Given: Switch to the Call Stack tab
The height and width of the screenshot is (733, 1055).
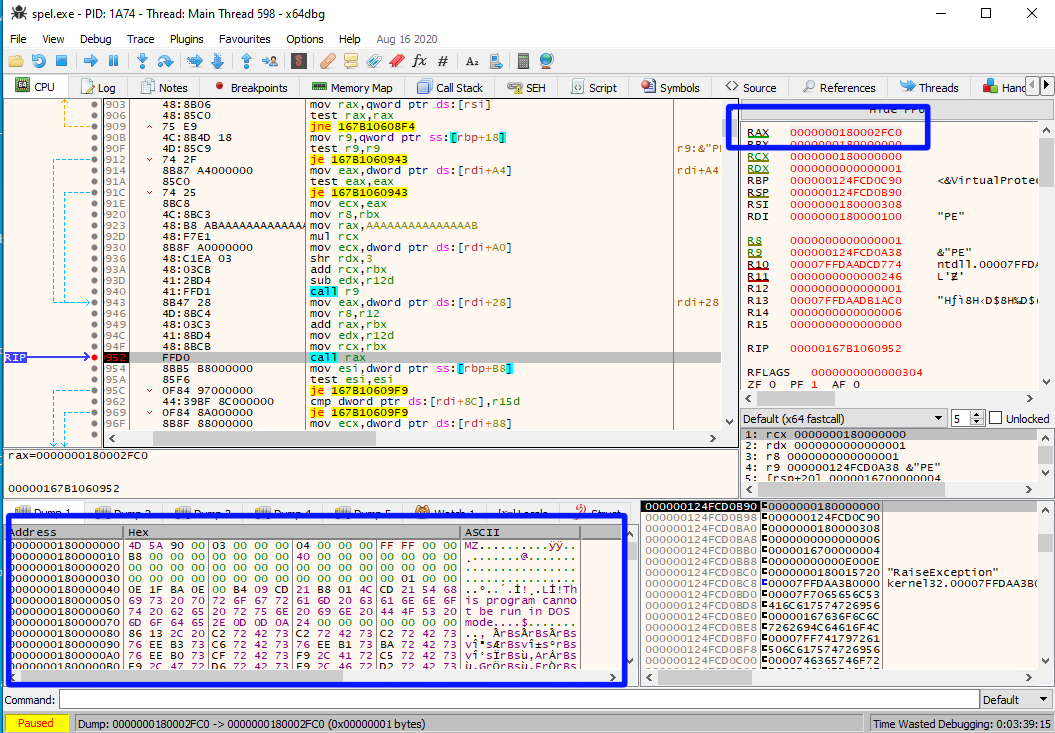Looking at the screenshot, I should [x=449, y=88].
